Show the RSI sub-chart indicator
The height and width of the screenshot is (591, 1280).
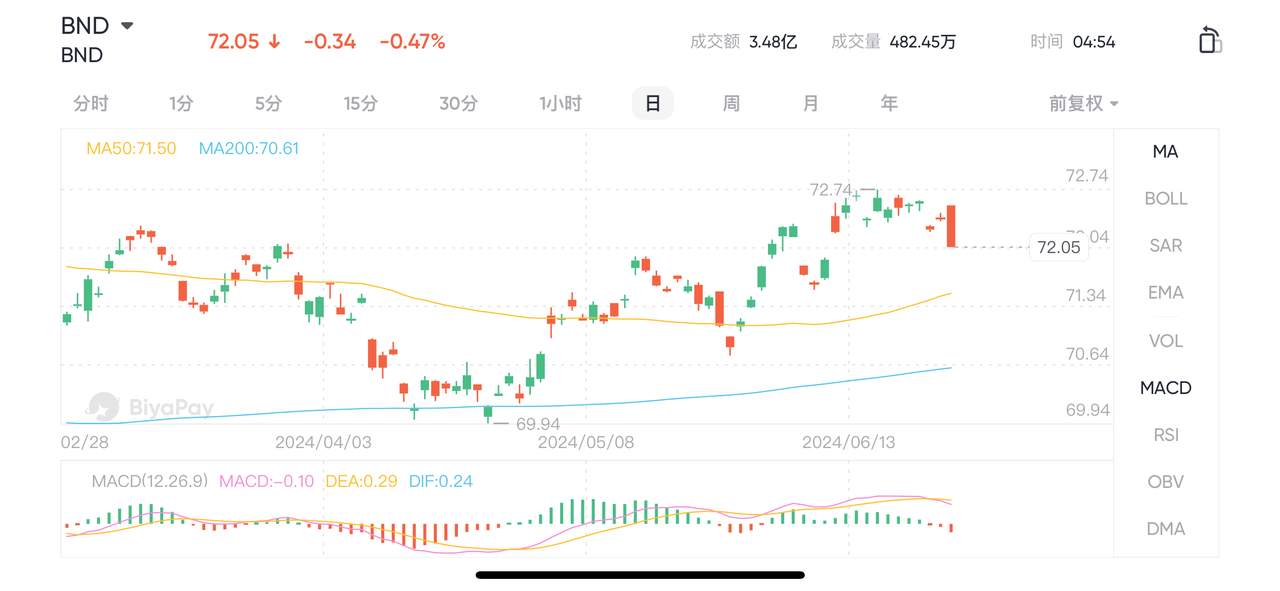[1166, 434]
